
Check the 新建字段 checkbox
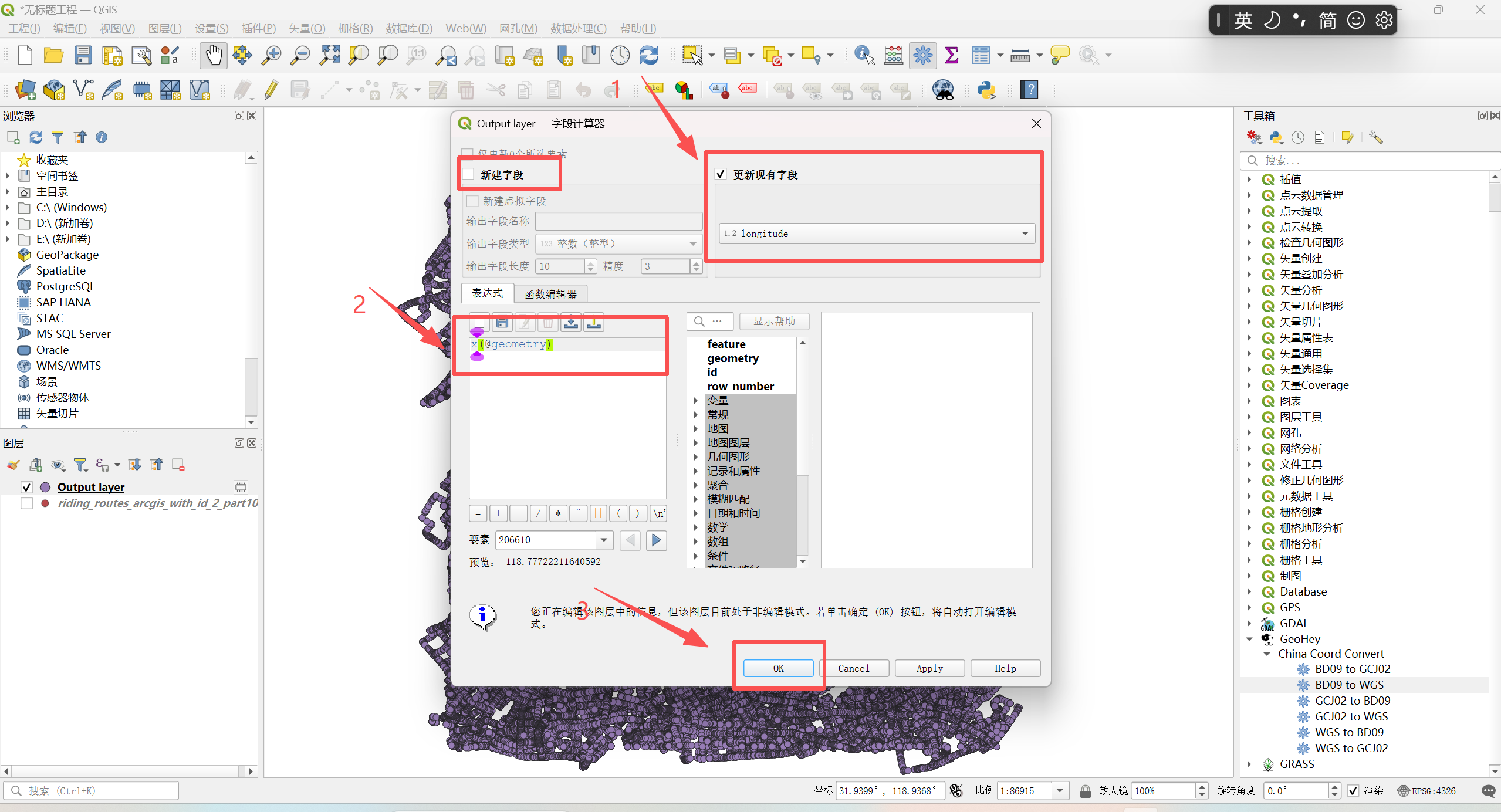[x=469, y=174]
